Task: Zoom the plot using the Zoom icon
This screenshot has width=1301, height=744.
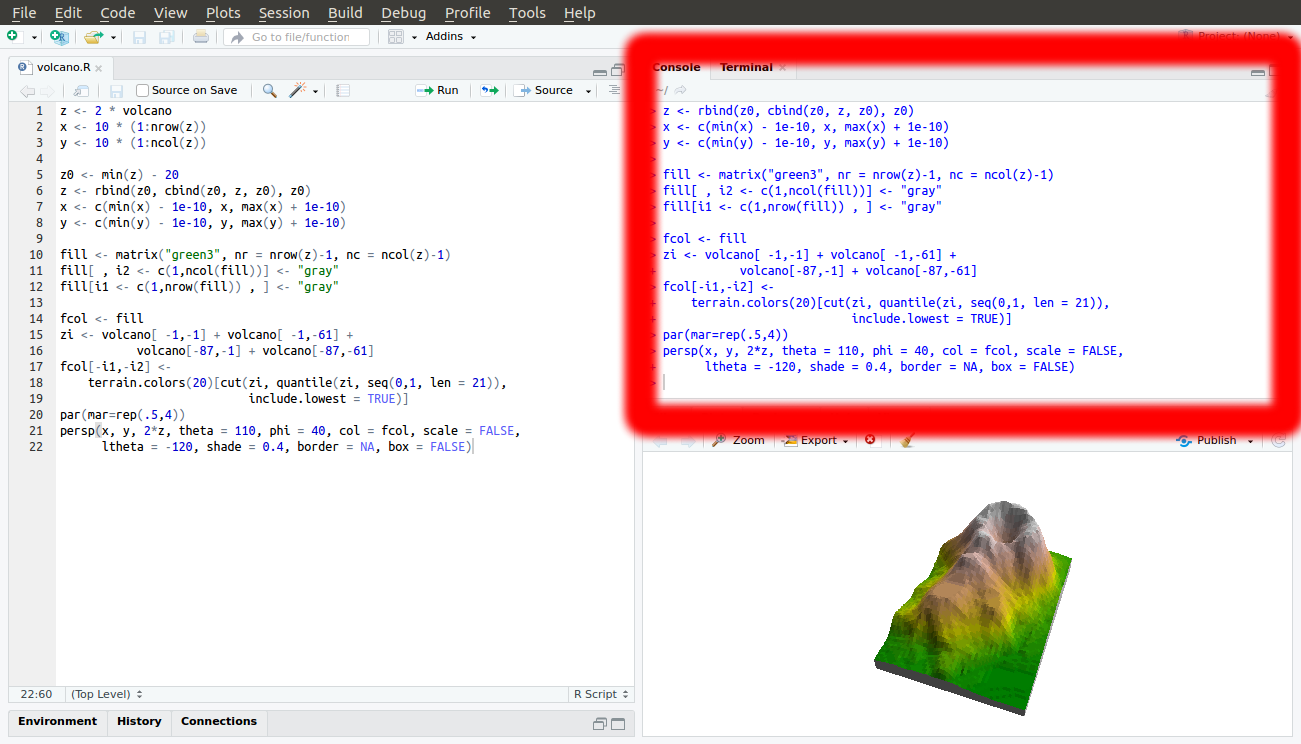Action: point(738,440)
